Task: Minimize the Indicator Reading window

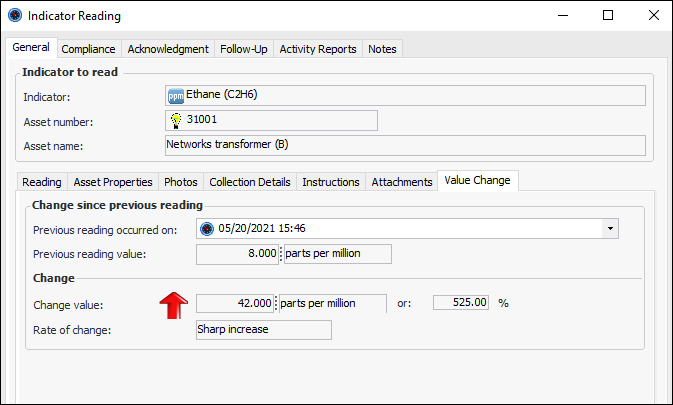Action: (563, 15)
